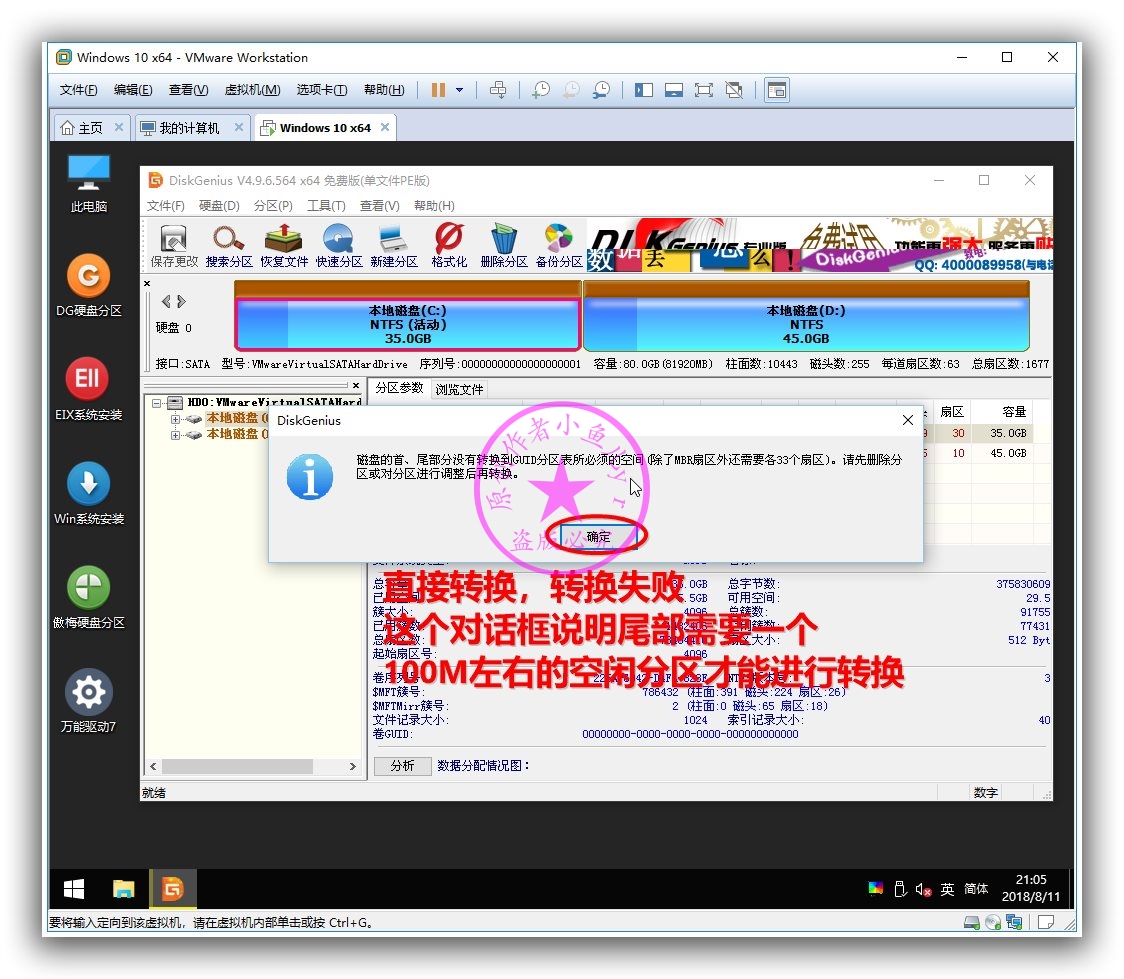This screenshot has height=979, width=1124.
Task: Click the DiskGenius icon on the taskbar
Action: [173, 888]
